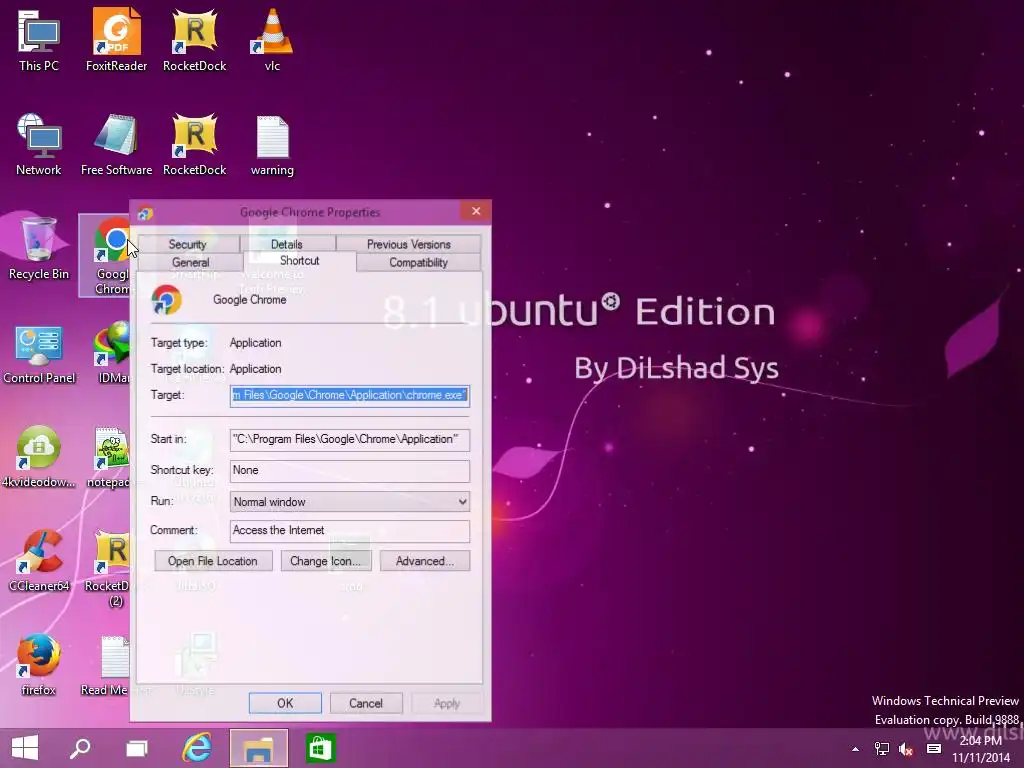Select the Read Me text file icon

tap(106, 665)
